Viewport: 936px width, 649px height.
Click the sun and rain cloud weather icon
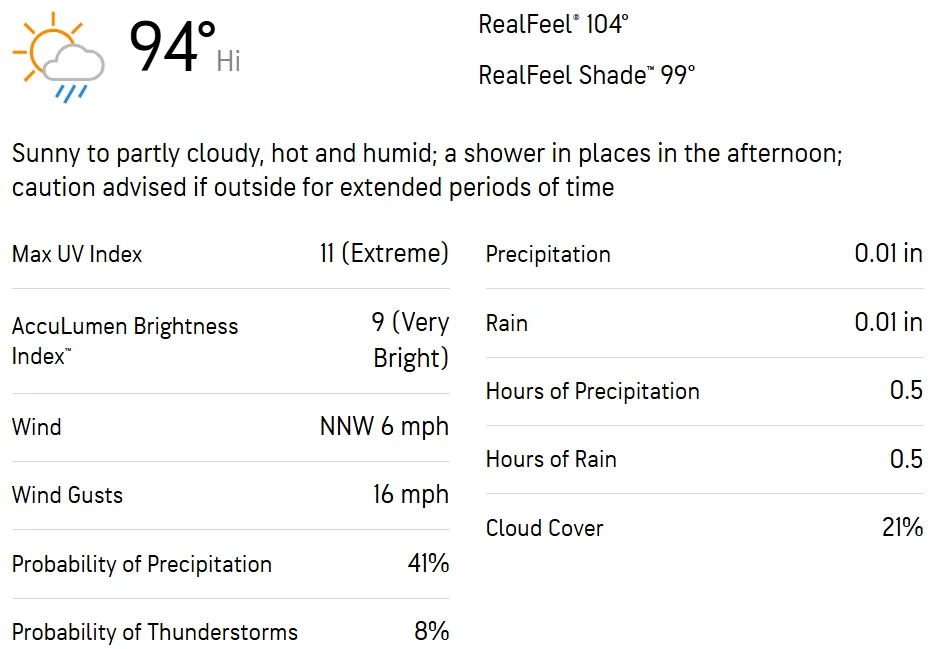(58, 57)
